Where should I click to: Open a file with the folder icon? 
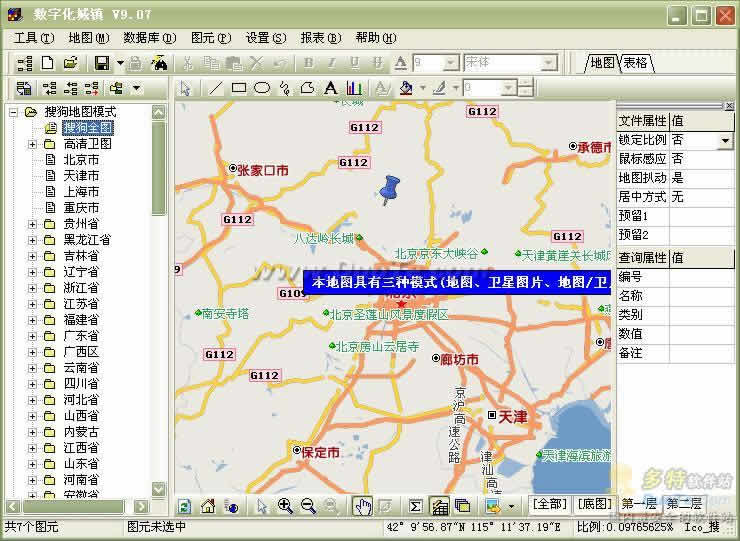tap(71, 63)
